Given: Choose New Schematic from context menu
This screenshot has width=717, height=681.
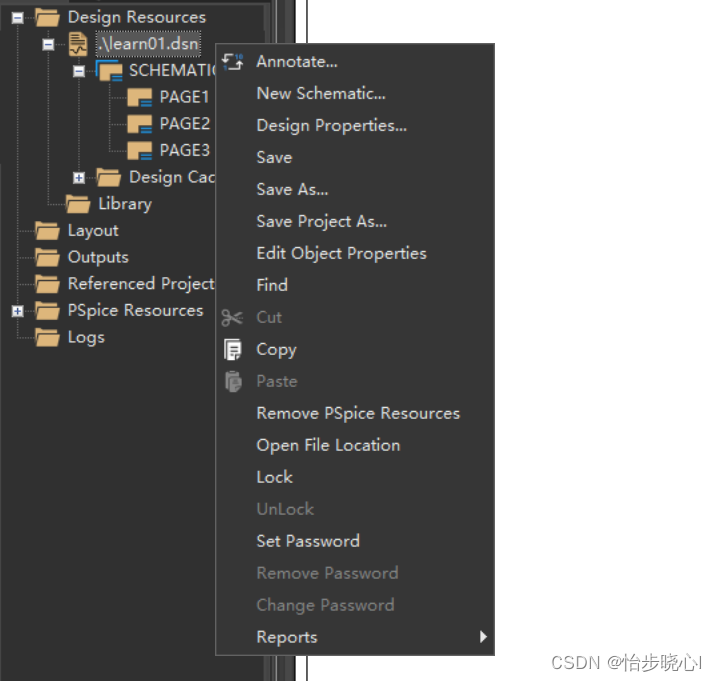Looking at the screenshot, I should coord(321,94).
